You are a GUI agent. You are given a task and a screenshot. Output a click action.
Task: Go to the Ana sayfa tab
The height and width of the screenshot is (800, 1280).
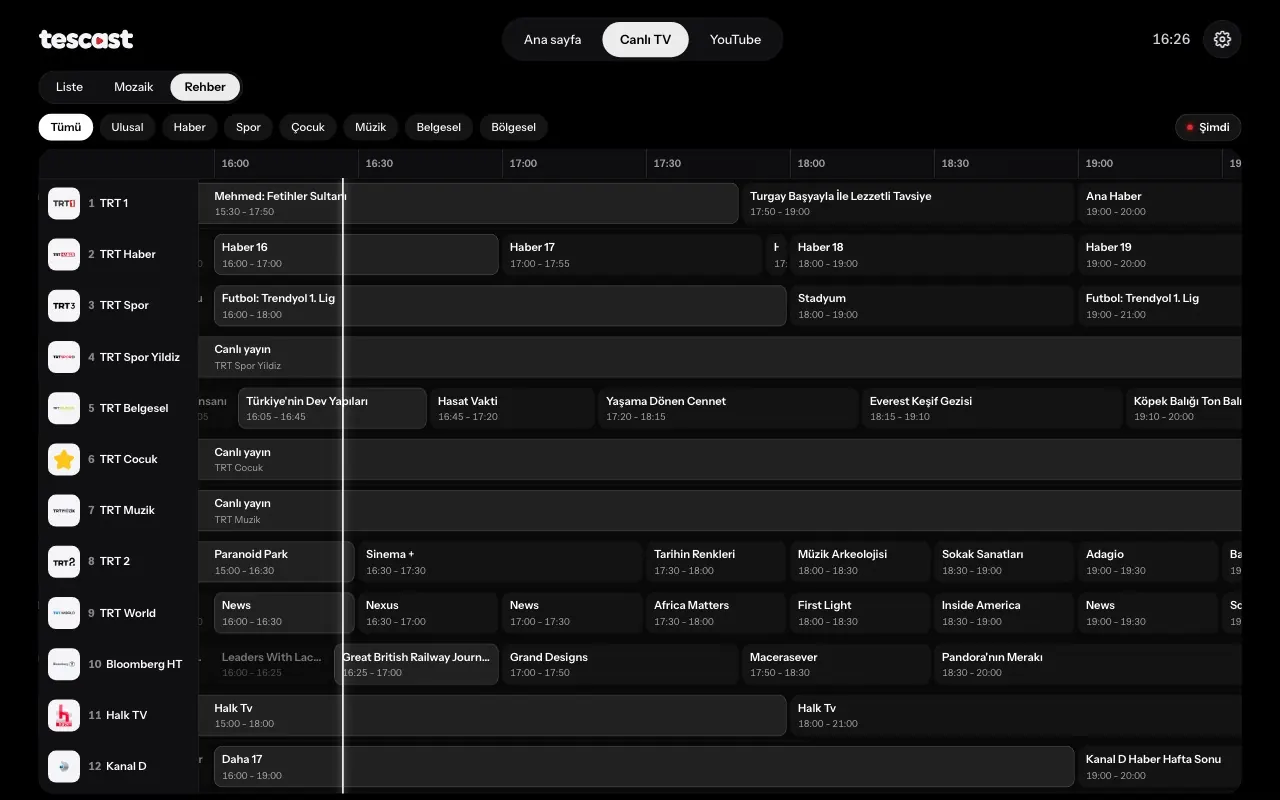point(552,39)
